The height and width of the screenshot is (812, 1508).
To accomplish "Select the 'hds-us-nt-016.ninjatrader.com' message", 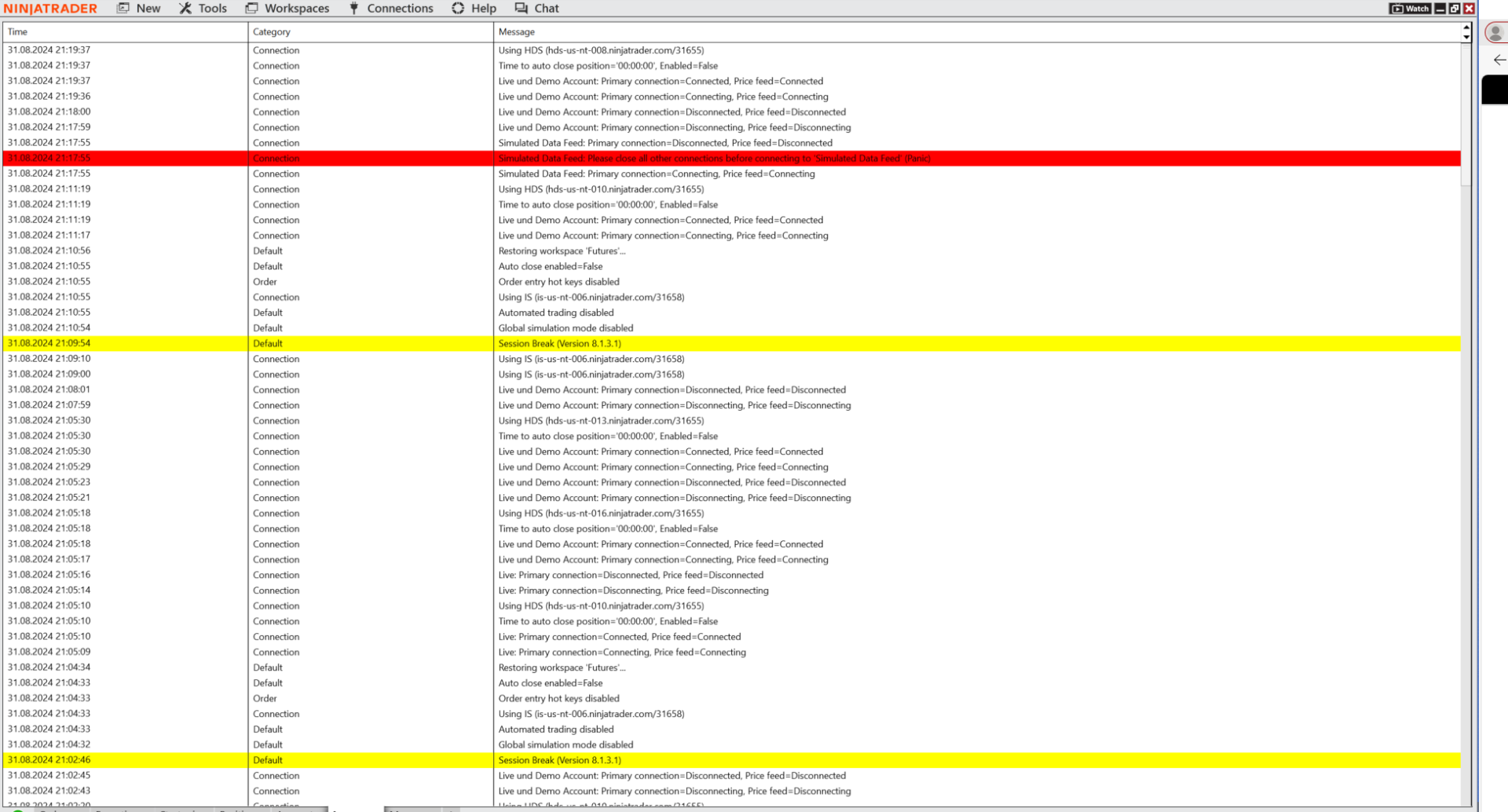I will click(601, 514).
